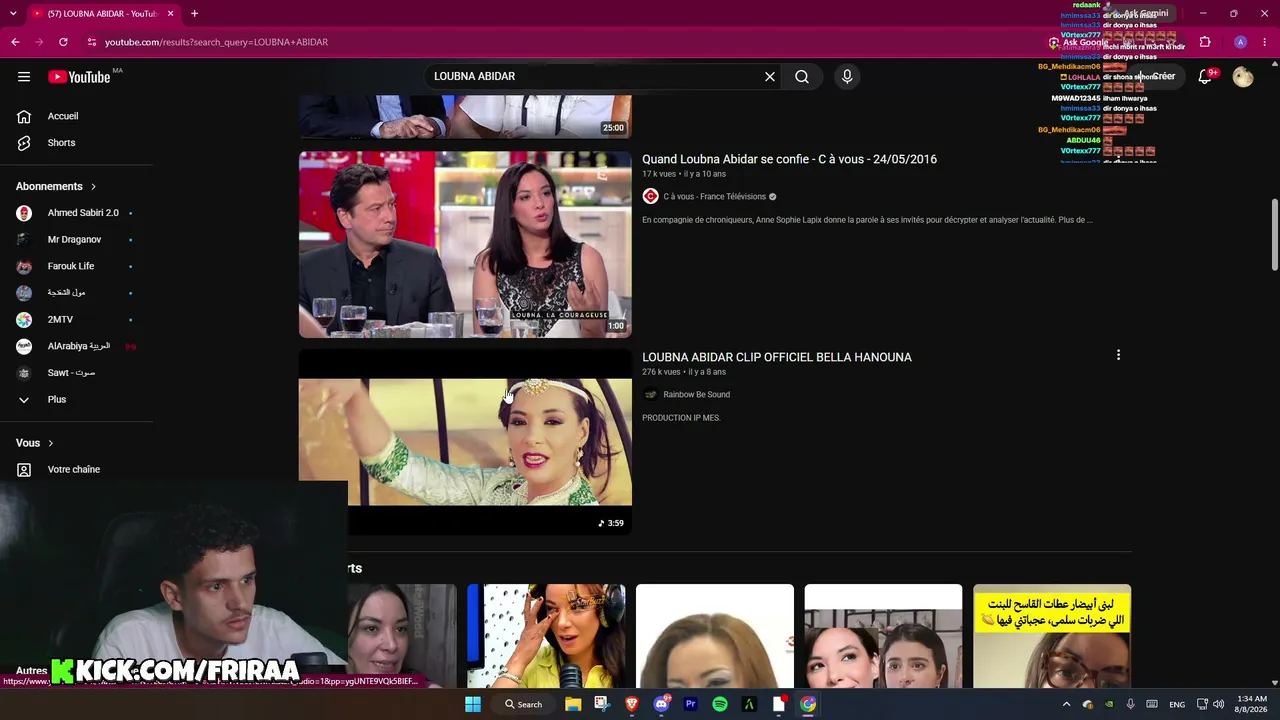Click the browser address bar URL
The width and height of the screenshot is (1280, 720).
click(x=216, y=42)
